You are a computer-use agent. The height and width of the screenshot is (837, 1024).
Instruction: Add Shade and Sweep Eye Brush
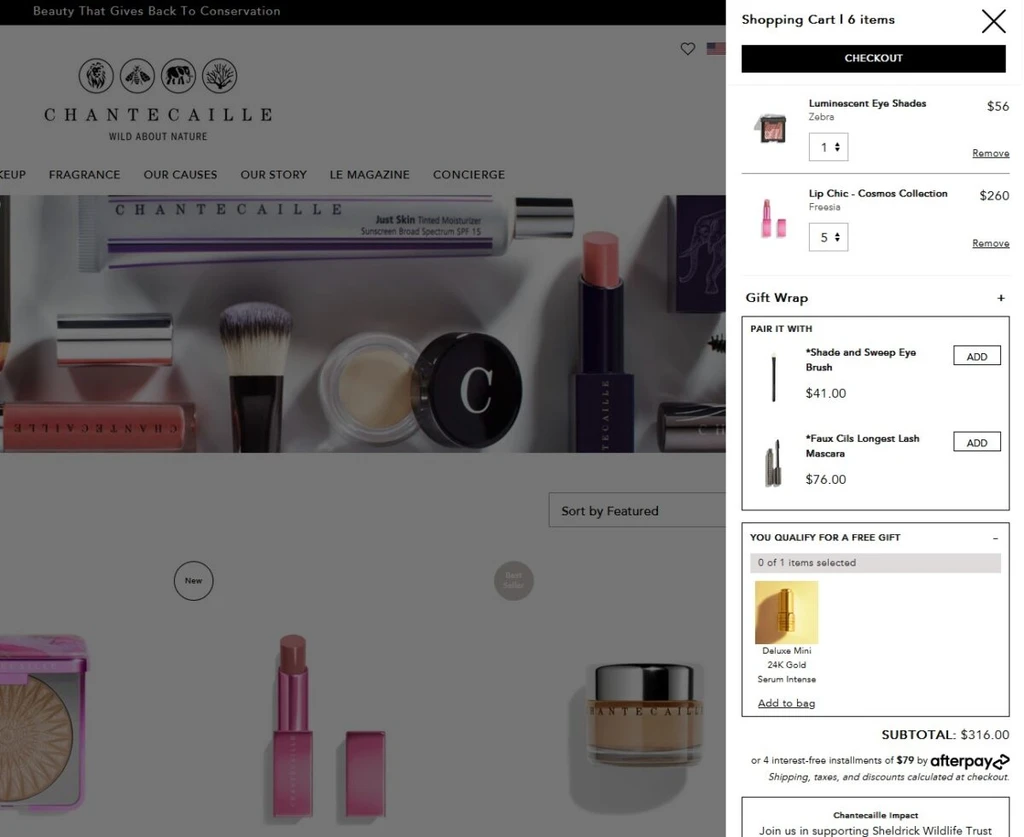[976, 356]
